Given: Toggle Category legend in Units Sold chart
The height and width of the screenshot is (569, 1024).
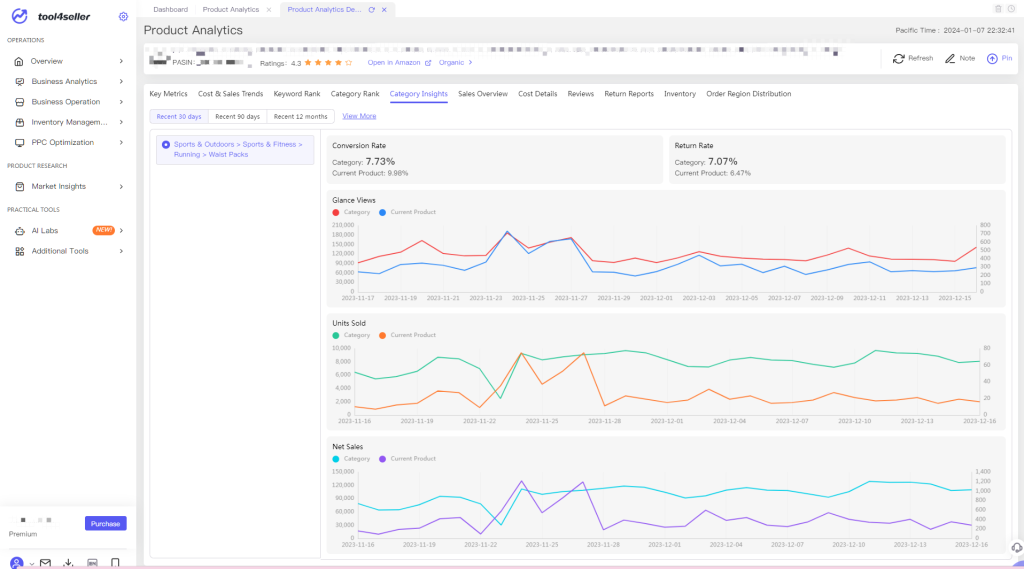Looking at the screenshot, I should 351,335.
